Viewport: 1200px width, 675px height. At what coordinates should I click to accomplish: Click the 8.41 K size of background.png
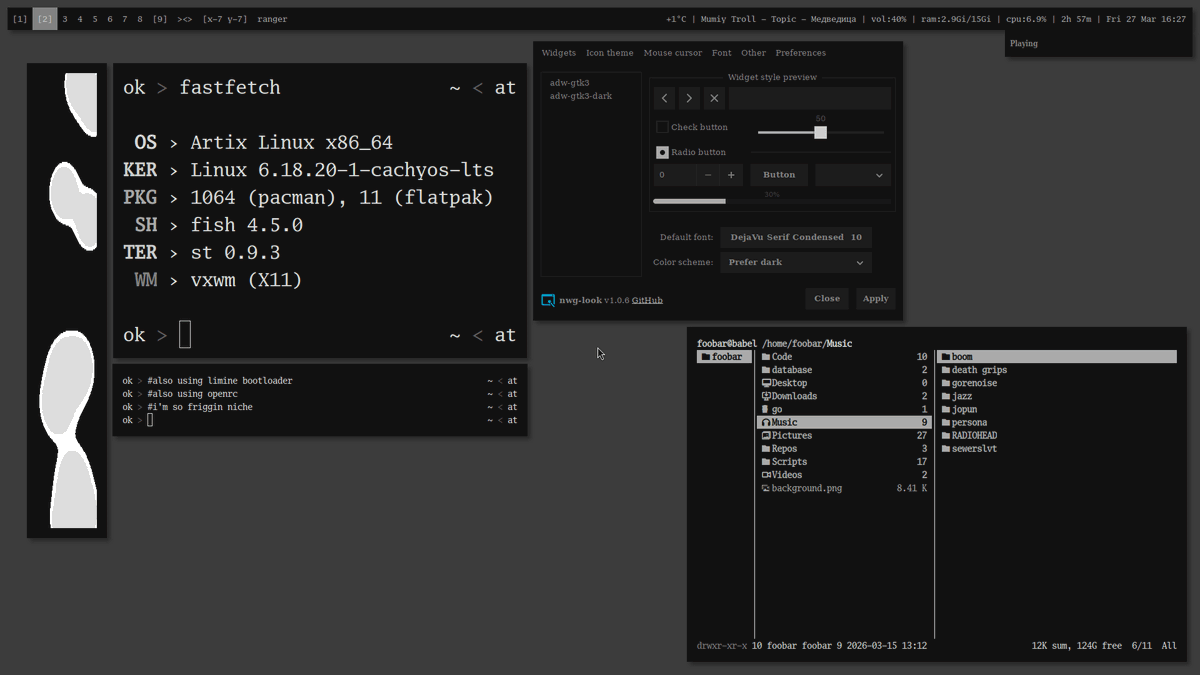click(912, 488)
